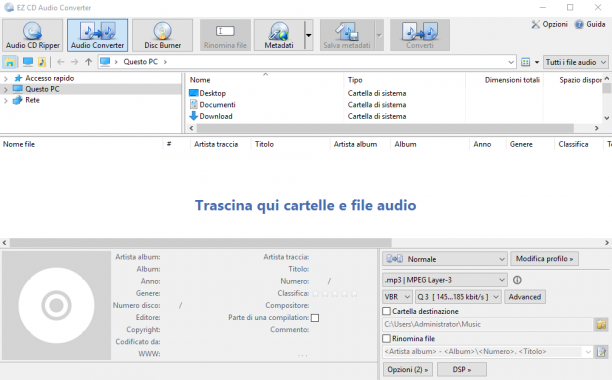Viewport: 612px width, 380px height.
Task: Open the Metadati dropdown arrow
Action: coord(308,36)
